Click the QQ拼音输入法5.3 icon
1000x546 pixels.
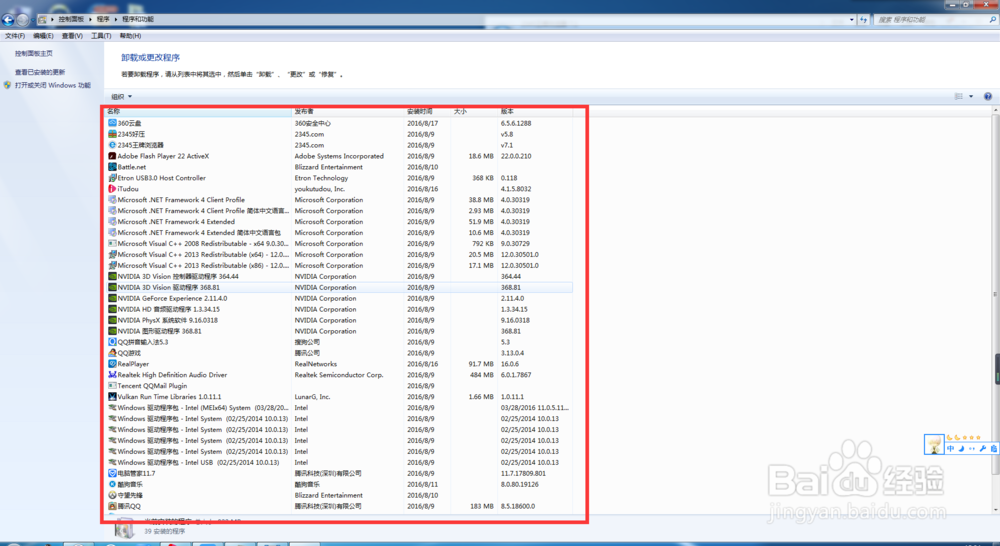(112, 342)
